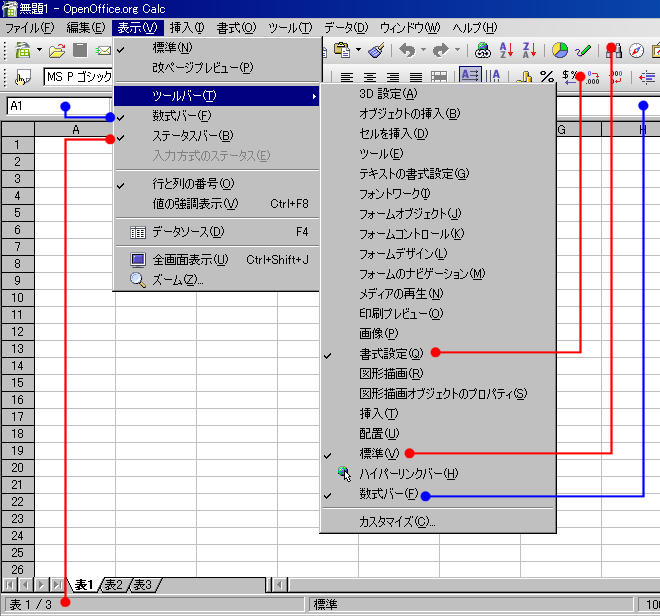Screen dimensions: 660x616
Task: Click Sort Ascending A-Z icon
Action: coord(506,51)
